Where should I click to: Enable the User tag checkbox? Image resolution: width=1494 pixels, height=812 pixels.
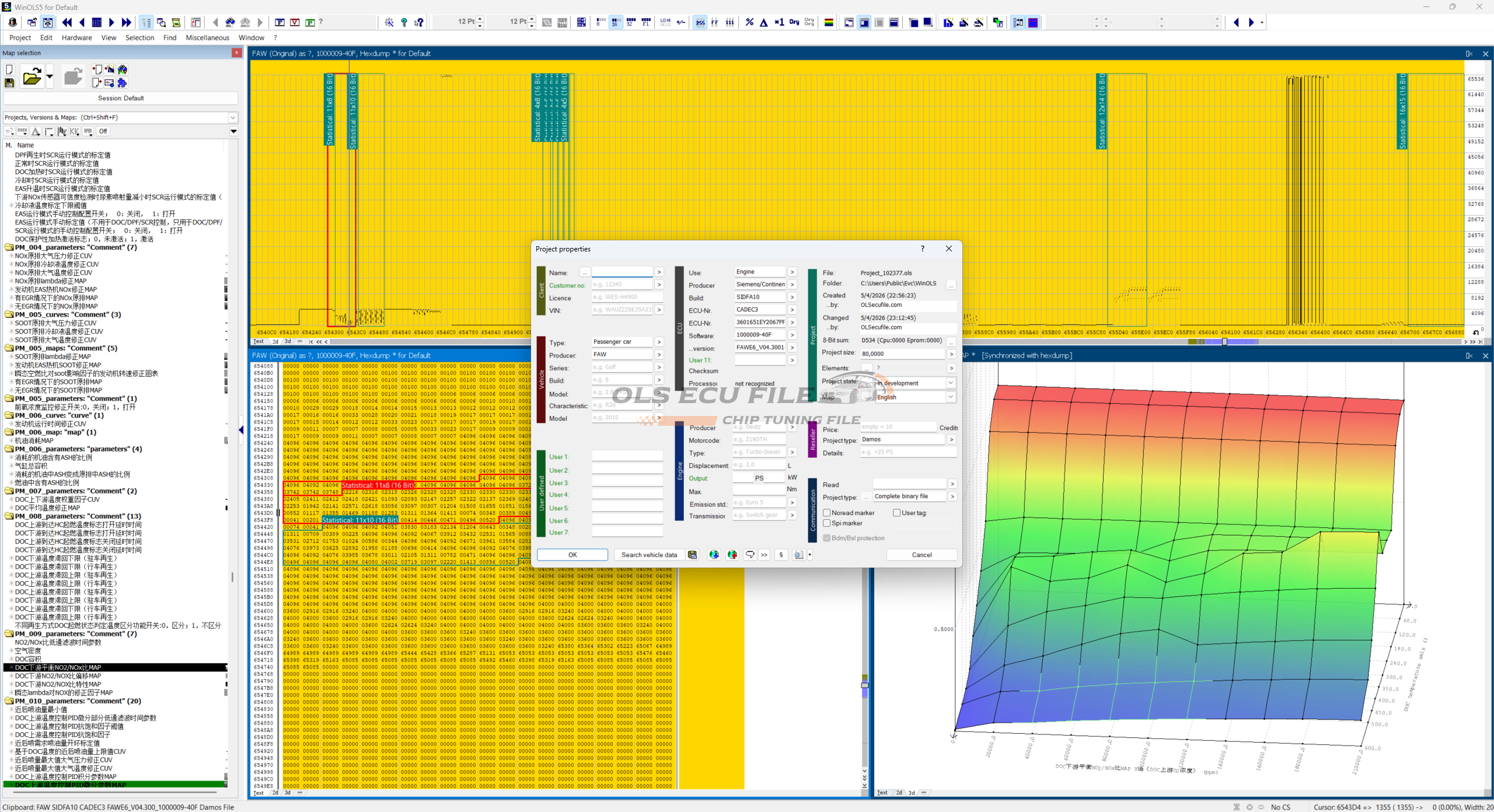pos(897,513)
